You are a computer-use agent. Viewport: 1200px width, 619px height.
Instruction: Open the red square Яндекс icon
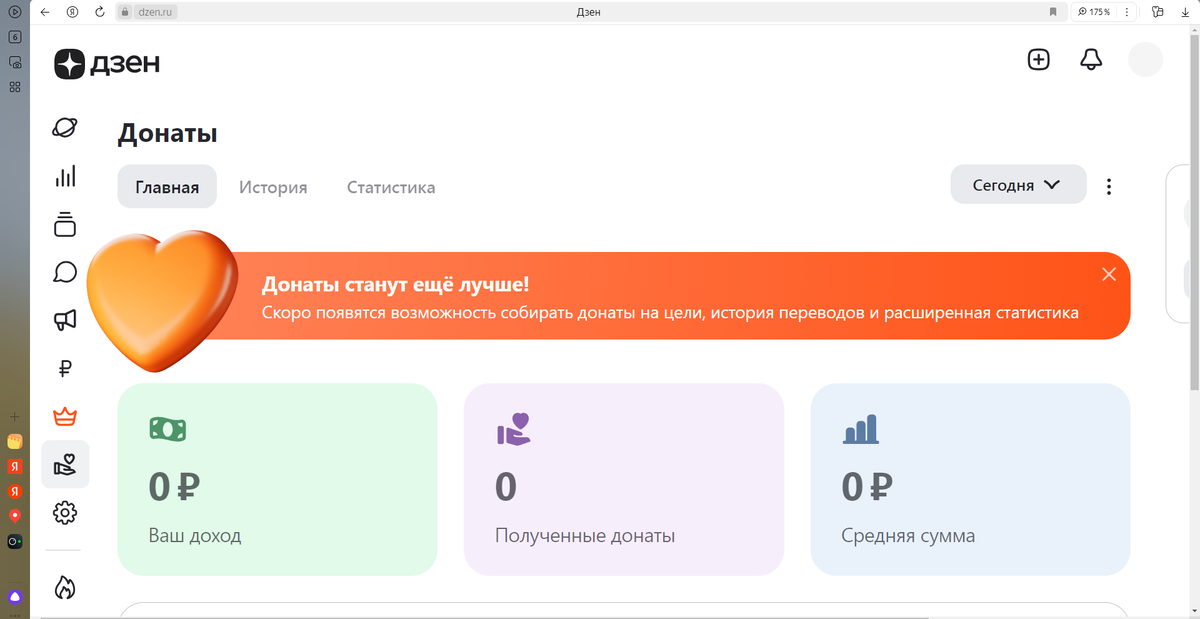15,466
